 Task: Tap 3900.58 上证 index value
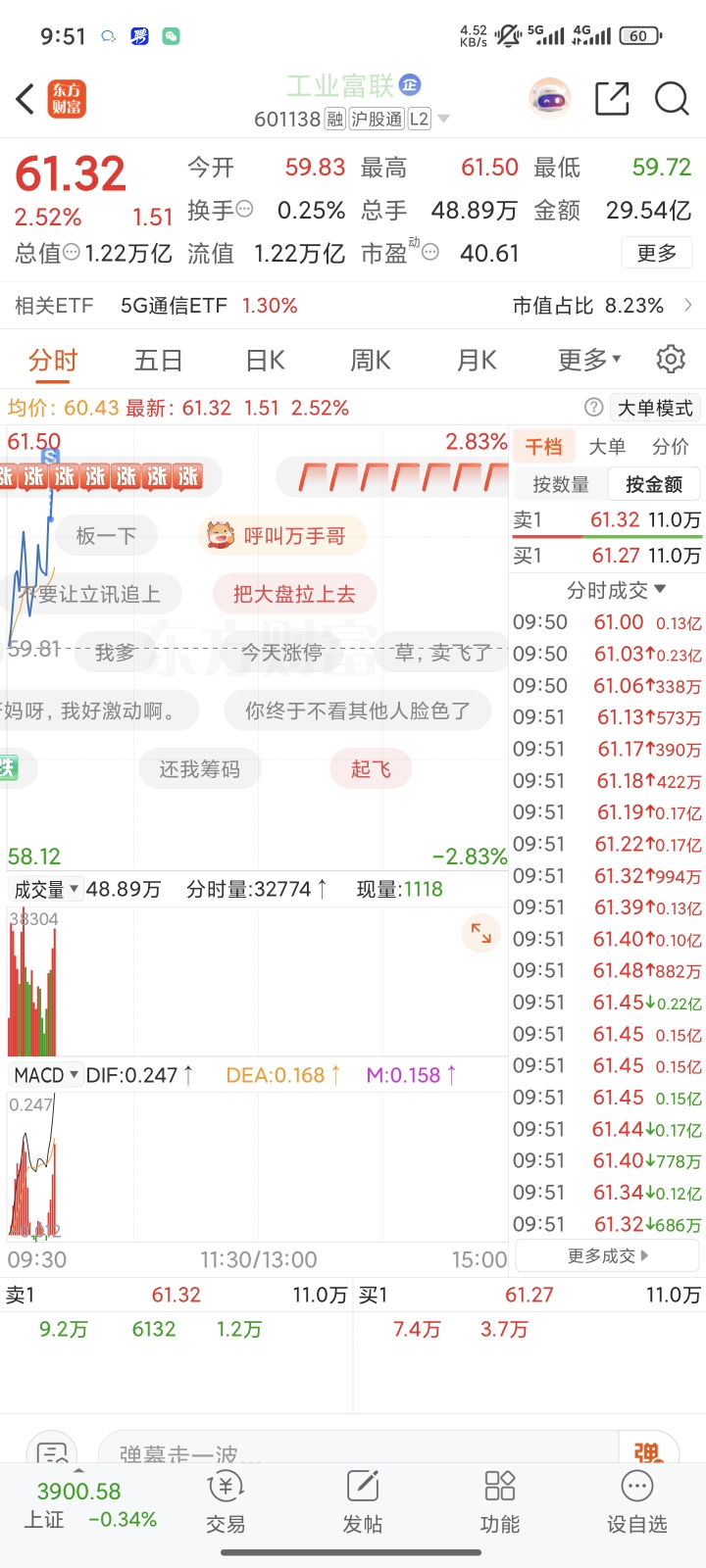pyautogui.click(x=78, y=1492)
